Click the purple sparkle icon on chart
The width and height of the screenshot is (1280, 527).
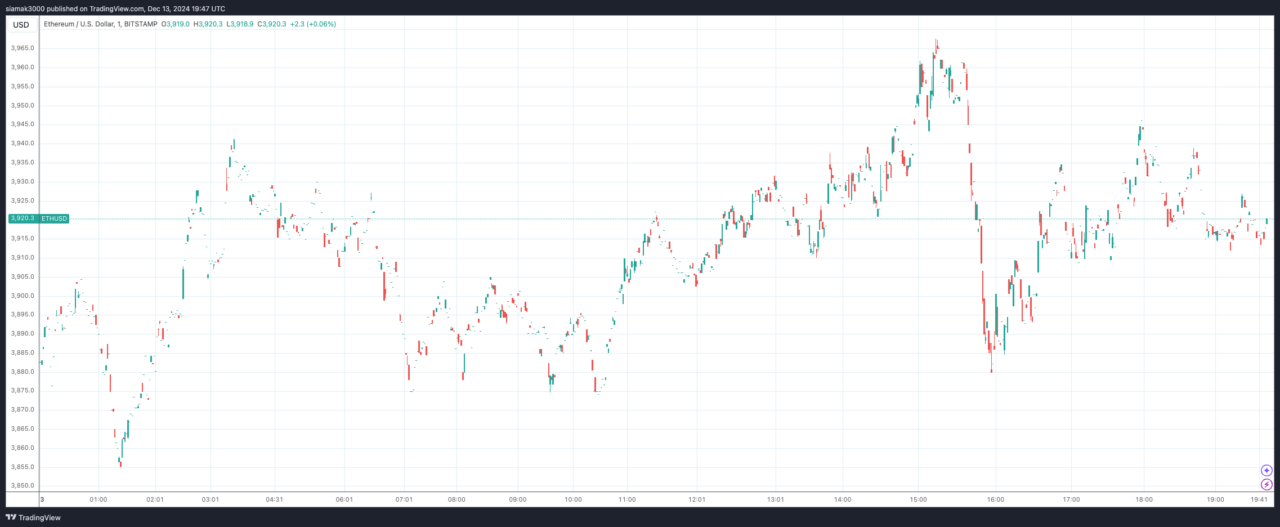[1266, 470]
